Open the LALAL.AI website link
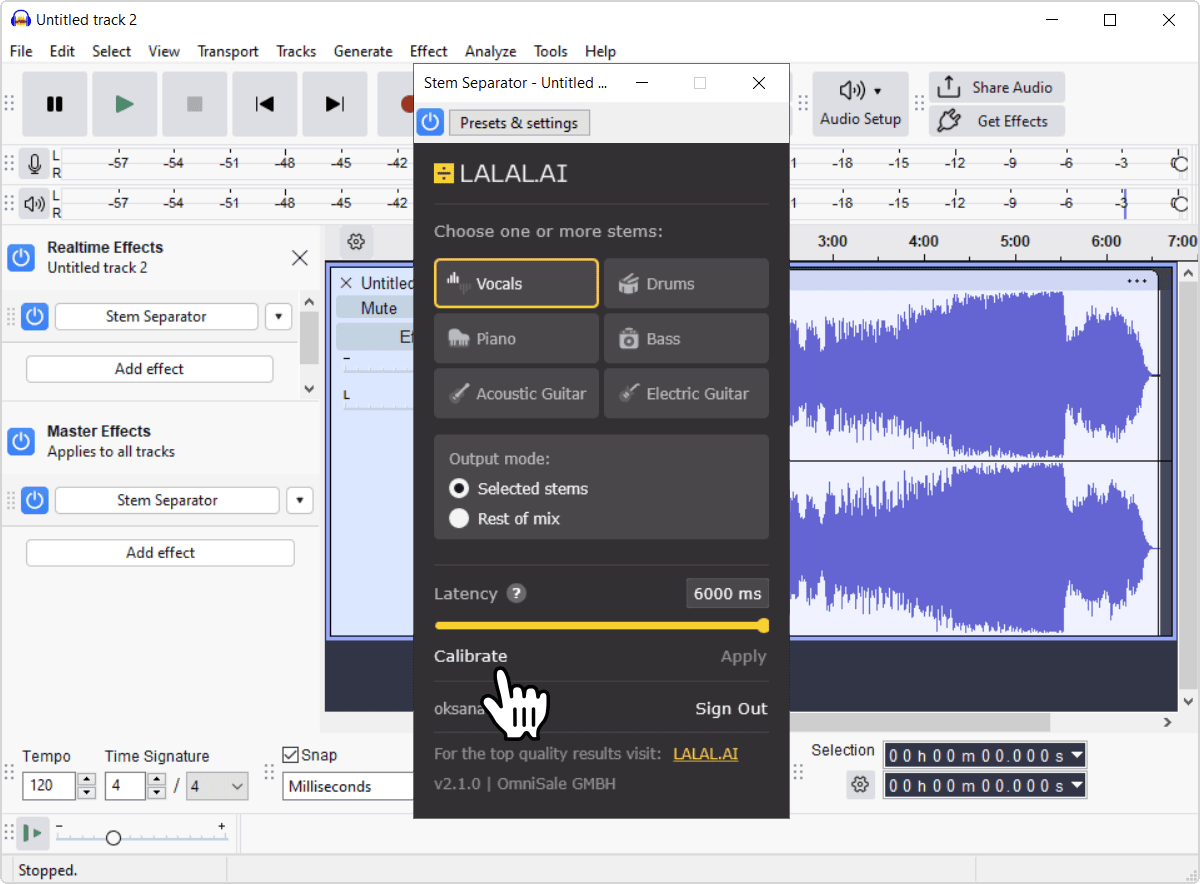The image size is (1200, 884). [705, 754]
